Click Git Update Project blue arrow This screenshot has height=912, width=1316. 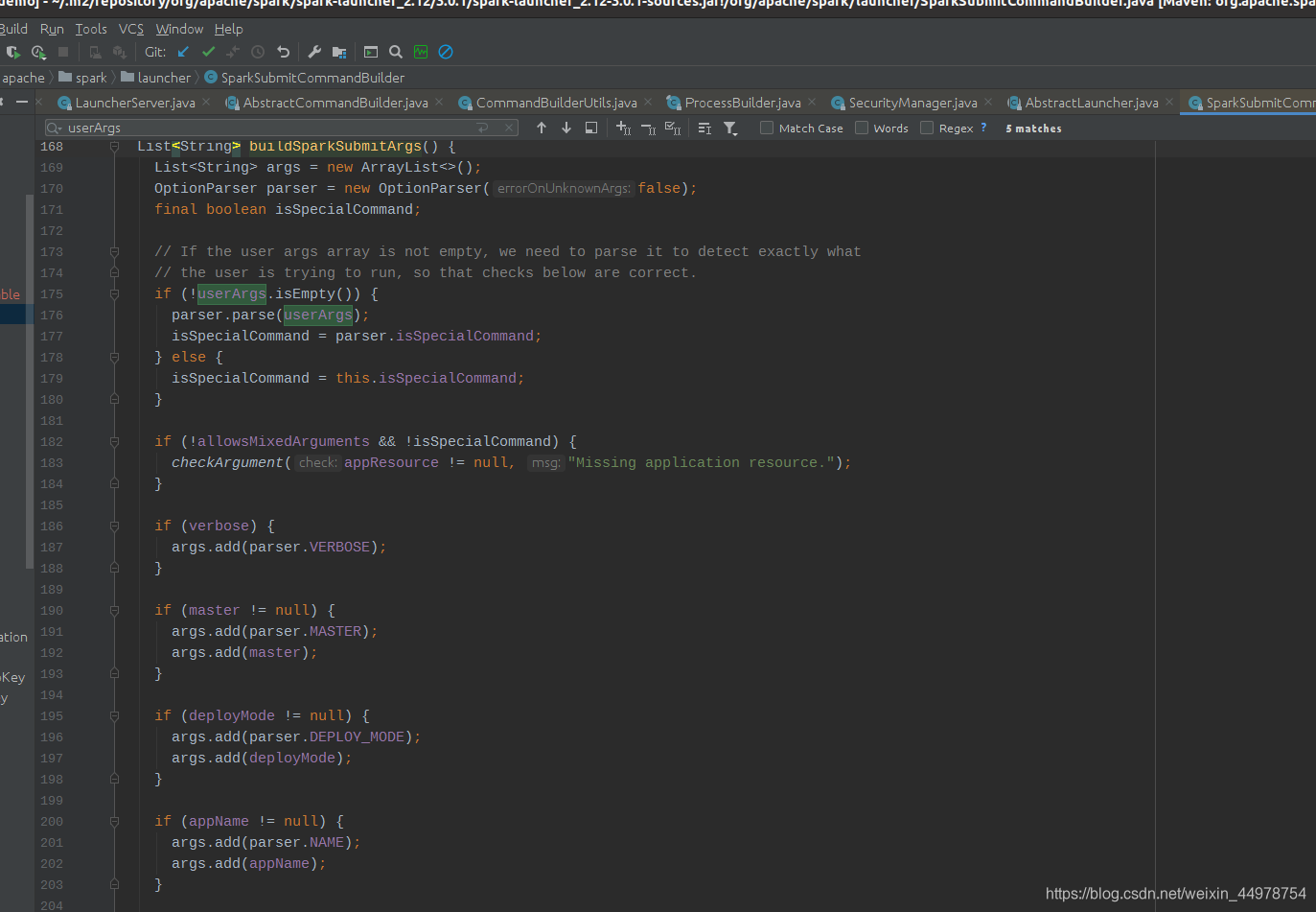coord(183,52)
